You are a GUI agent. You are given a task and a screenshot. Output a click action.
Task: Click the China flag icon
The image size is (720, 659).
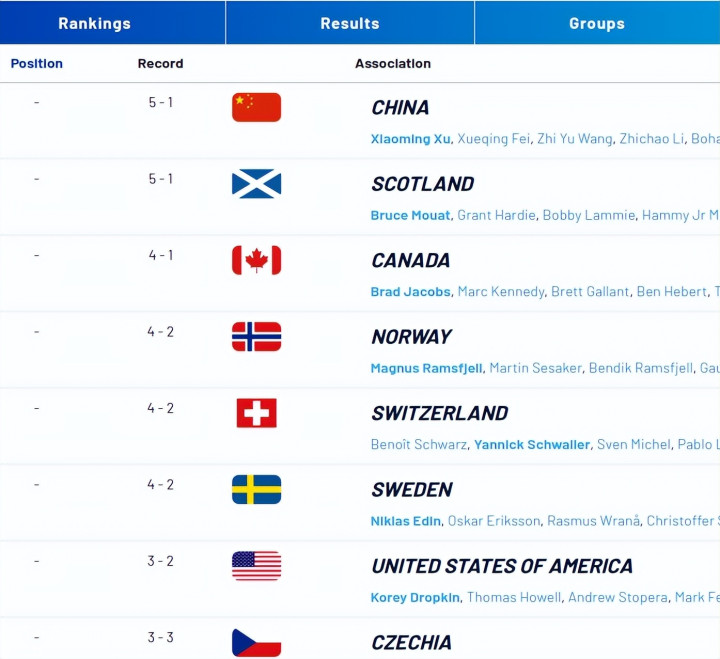[x=256, y=107]
